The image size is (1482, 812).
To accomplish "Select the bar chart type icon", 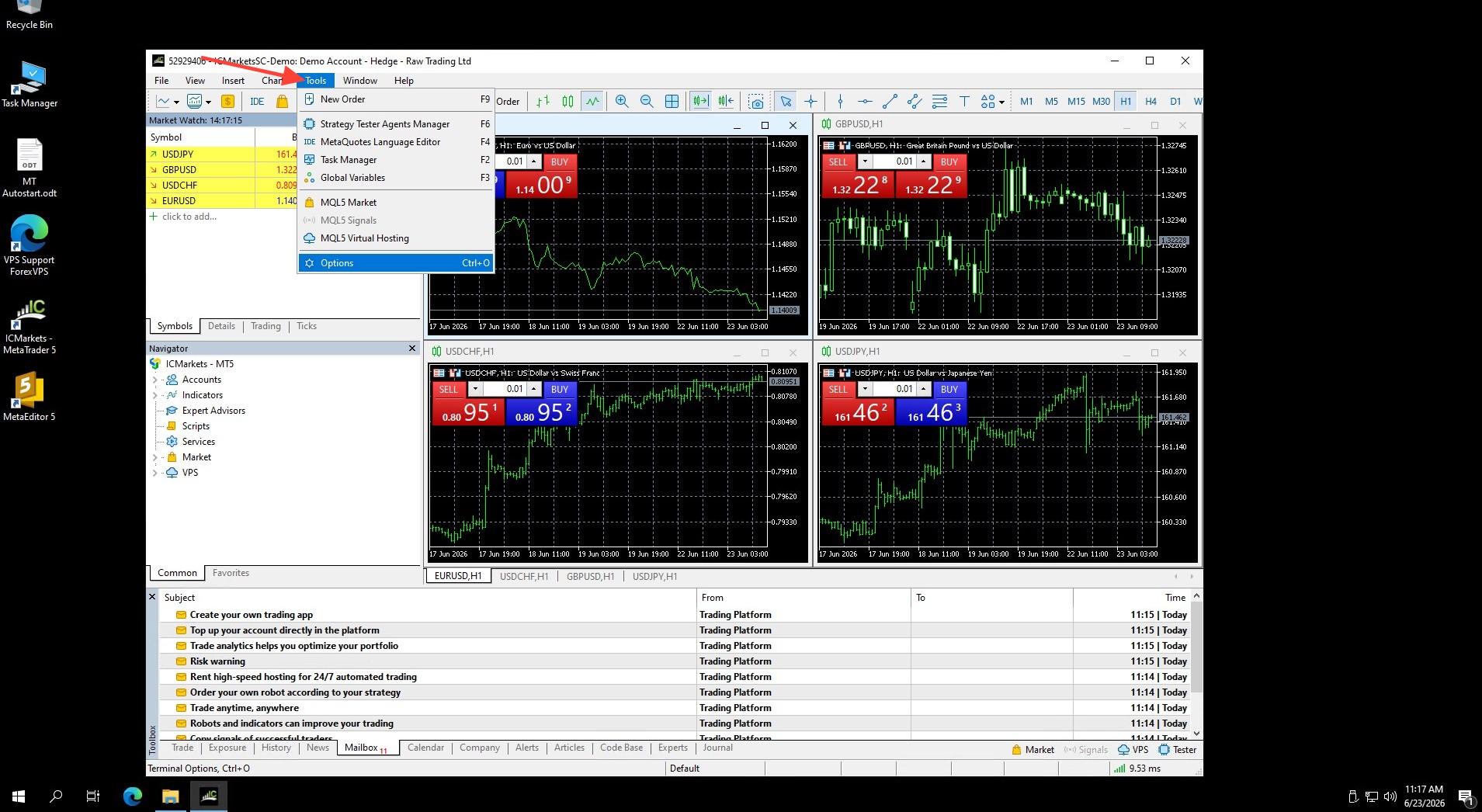I will [543, 102].
